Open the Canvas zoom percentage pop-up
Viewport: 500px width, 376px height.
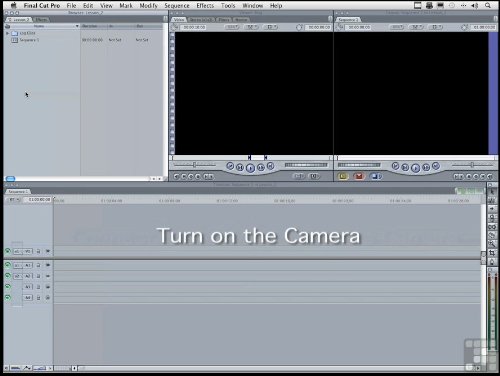click(397, 27)
